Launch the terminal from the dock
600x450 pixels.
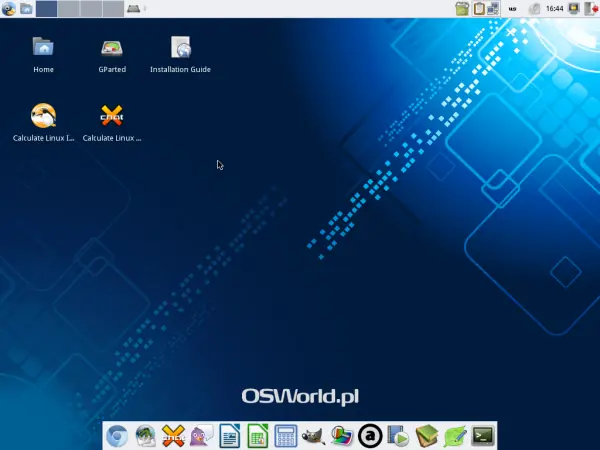point(483,436)
